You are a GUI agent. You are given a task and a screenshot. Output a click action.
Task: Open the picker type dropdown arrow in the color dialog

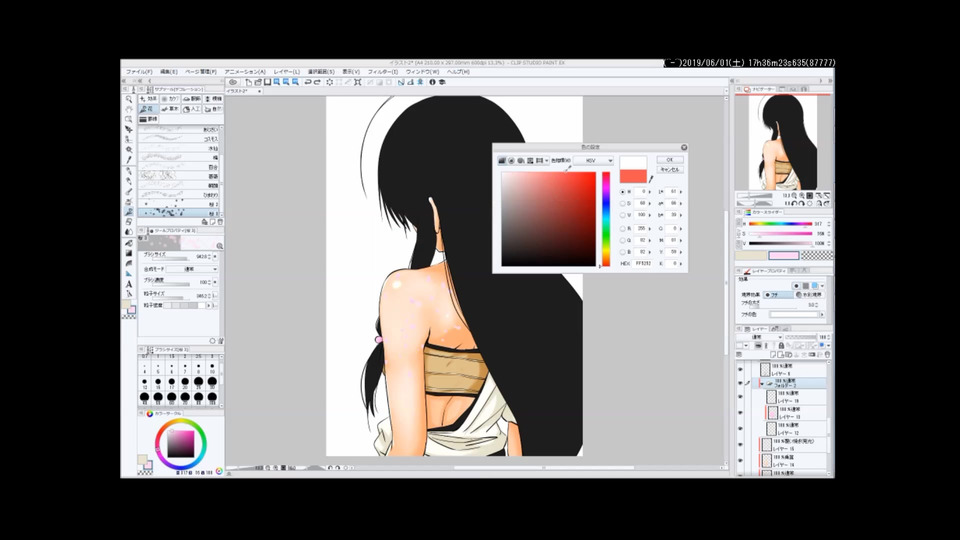tap(547, 160)
